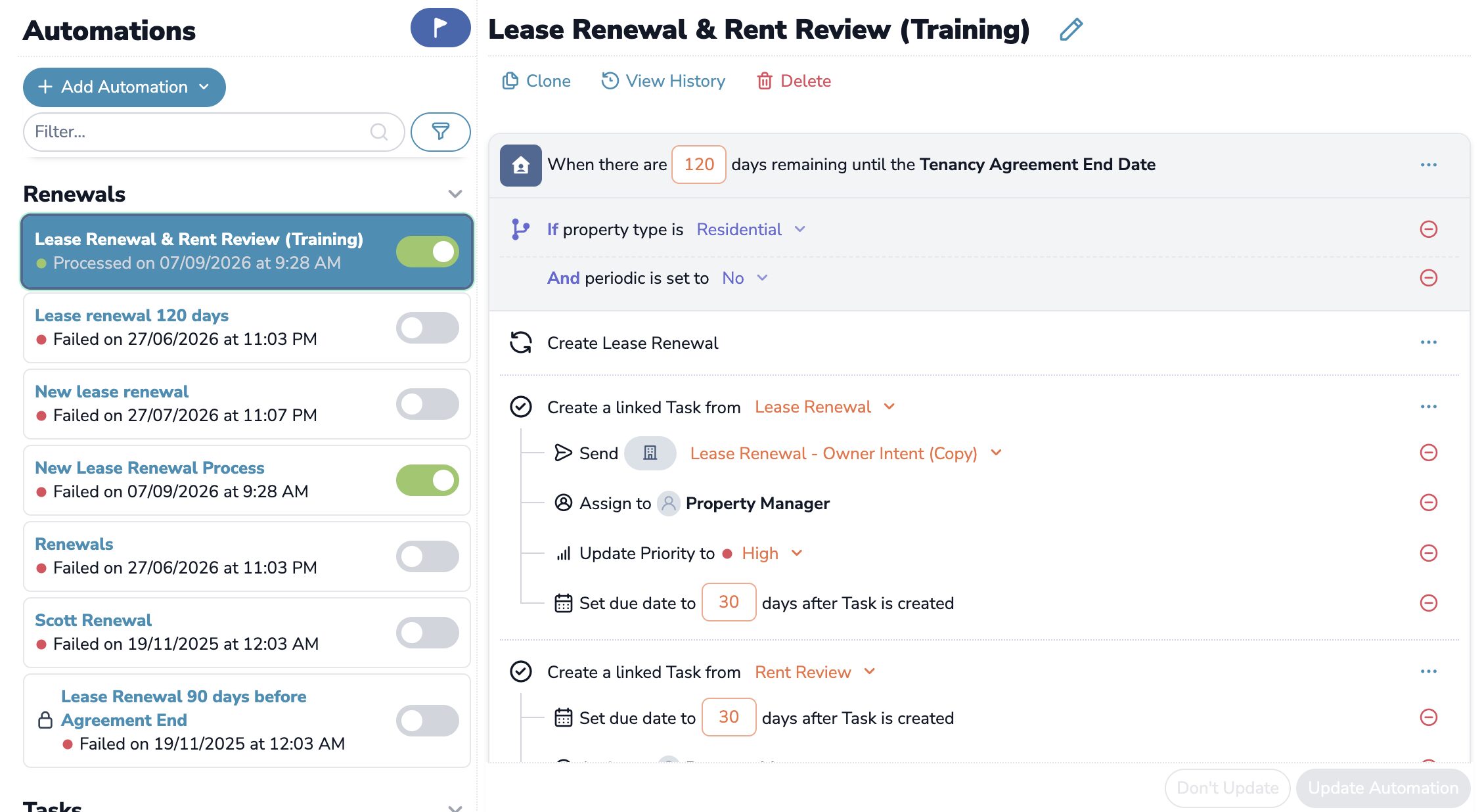
Task: Enable the Lease renewal 120 days automation
Action: pos(428,328)
